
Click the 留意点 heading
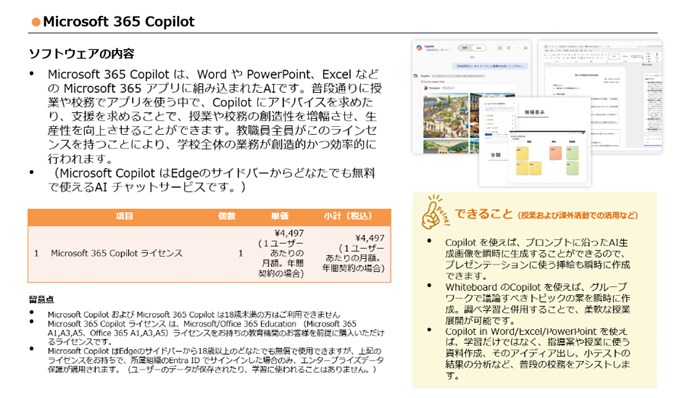pos(41,300)
